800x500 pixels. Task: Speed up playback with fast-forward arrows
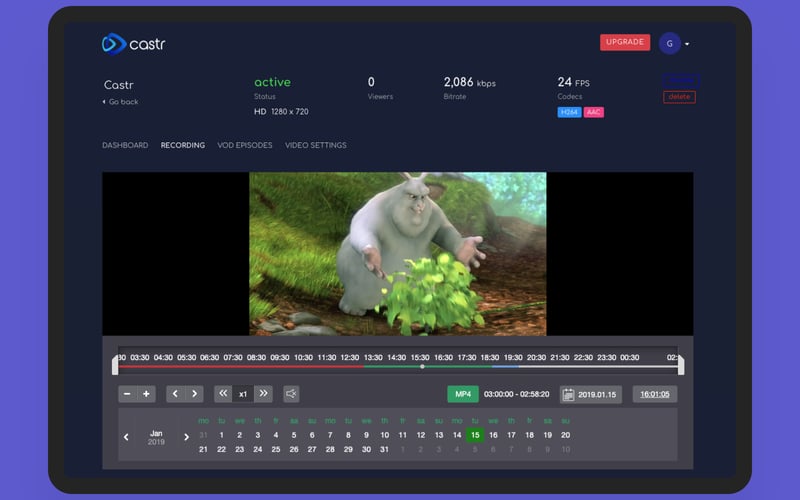point(263,394)
